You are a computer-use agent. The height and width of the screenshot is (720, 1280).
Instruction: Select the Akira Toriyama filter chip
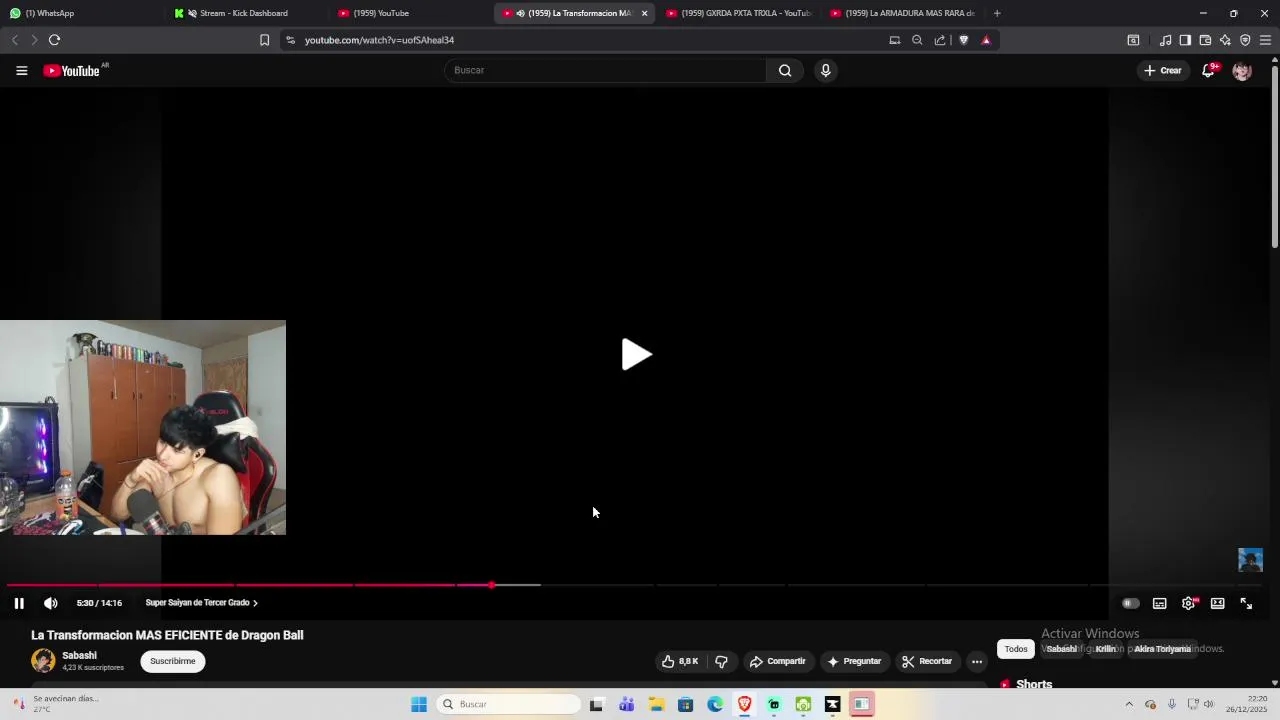[x=1162, y=649]
